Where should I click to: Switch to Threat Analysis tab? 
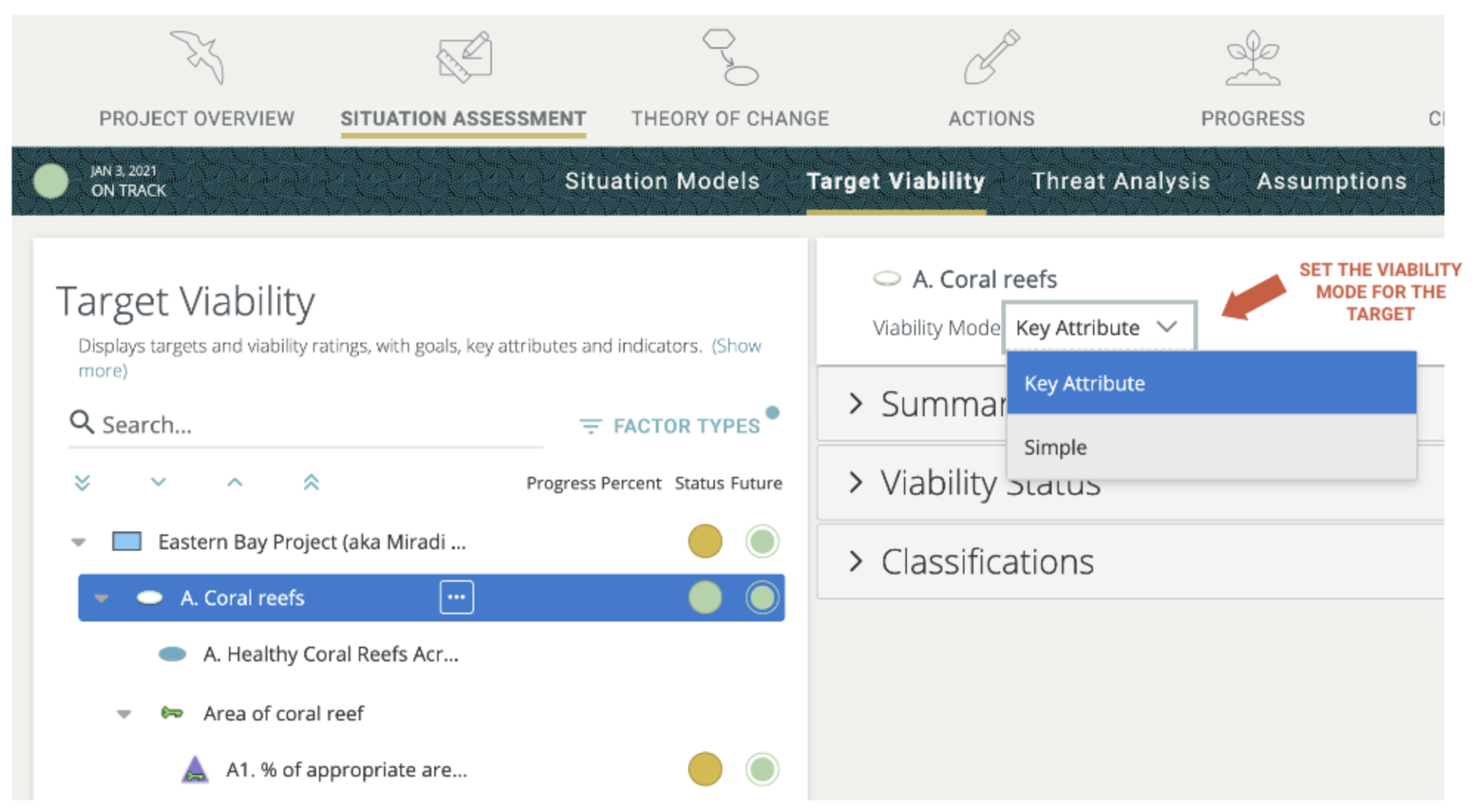(1120, 181)
